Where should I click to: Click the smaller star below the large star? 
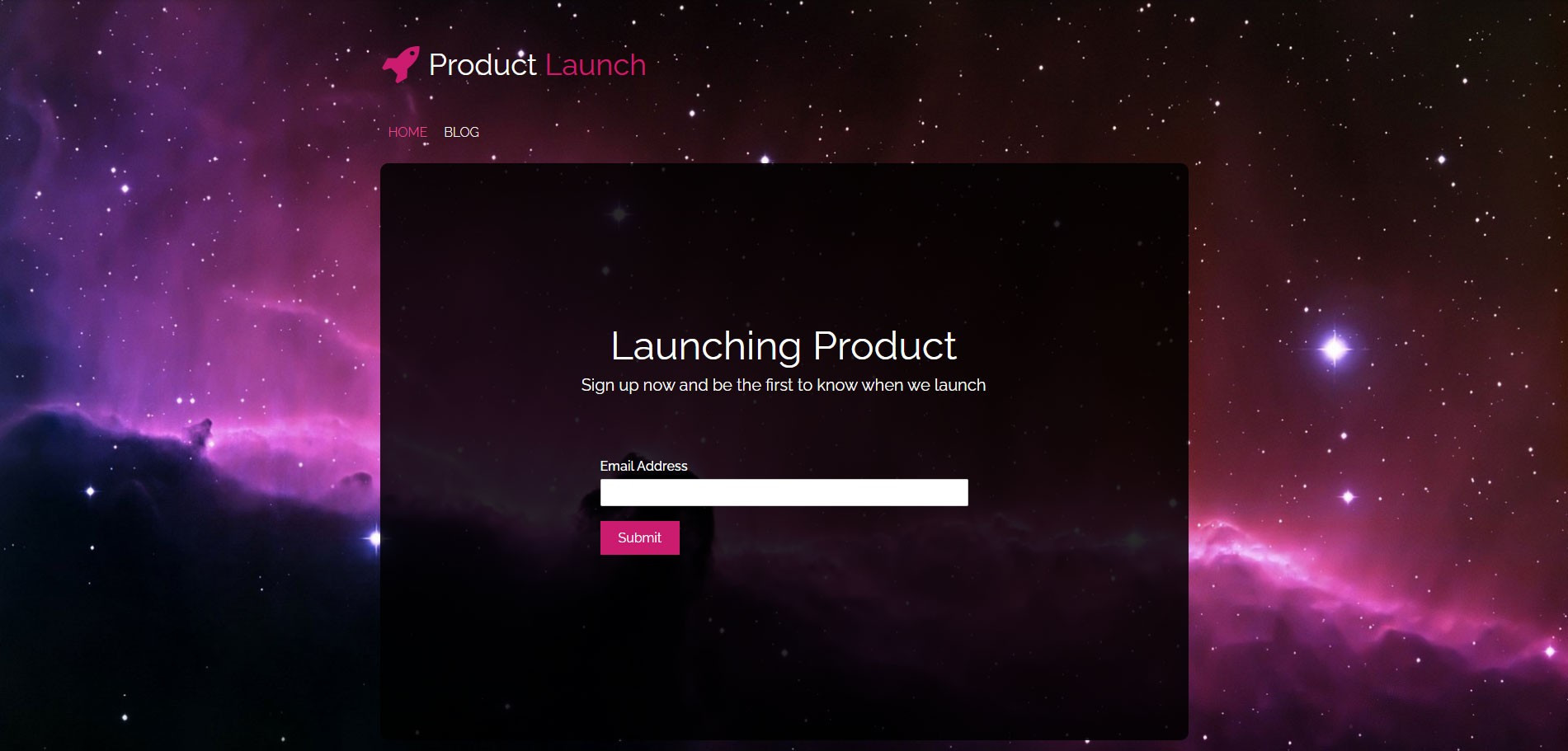pyautogui.click(x=1348, y=496)
